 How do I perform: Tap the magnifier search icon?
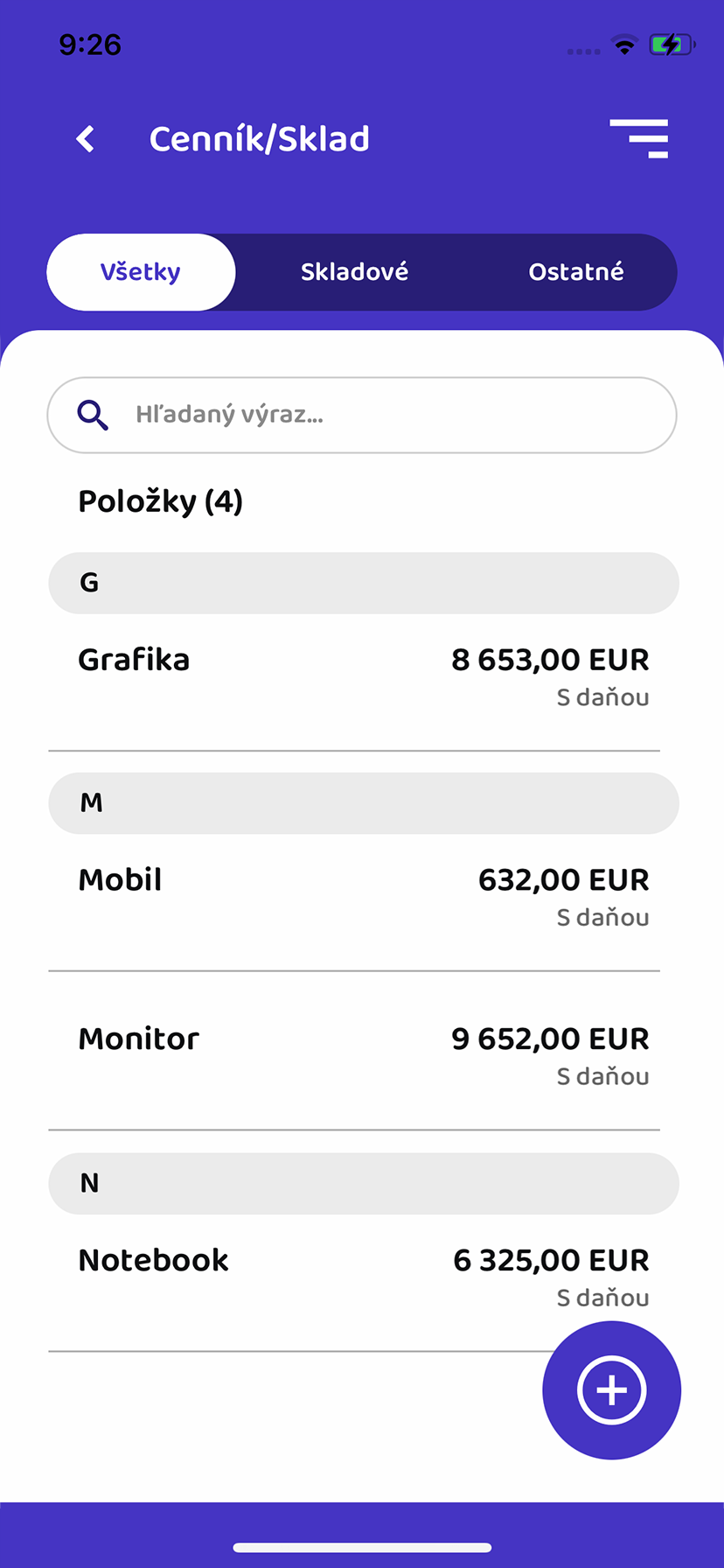pos(93,415)
